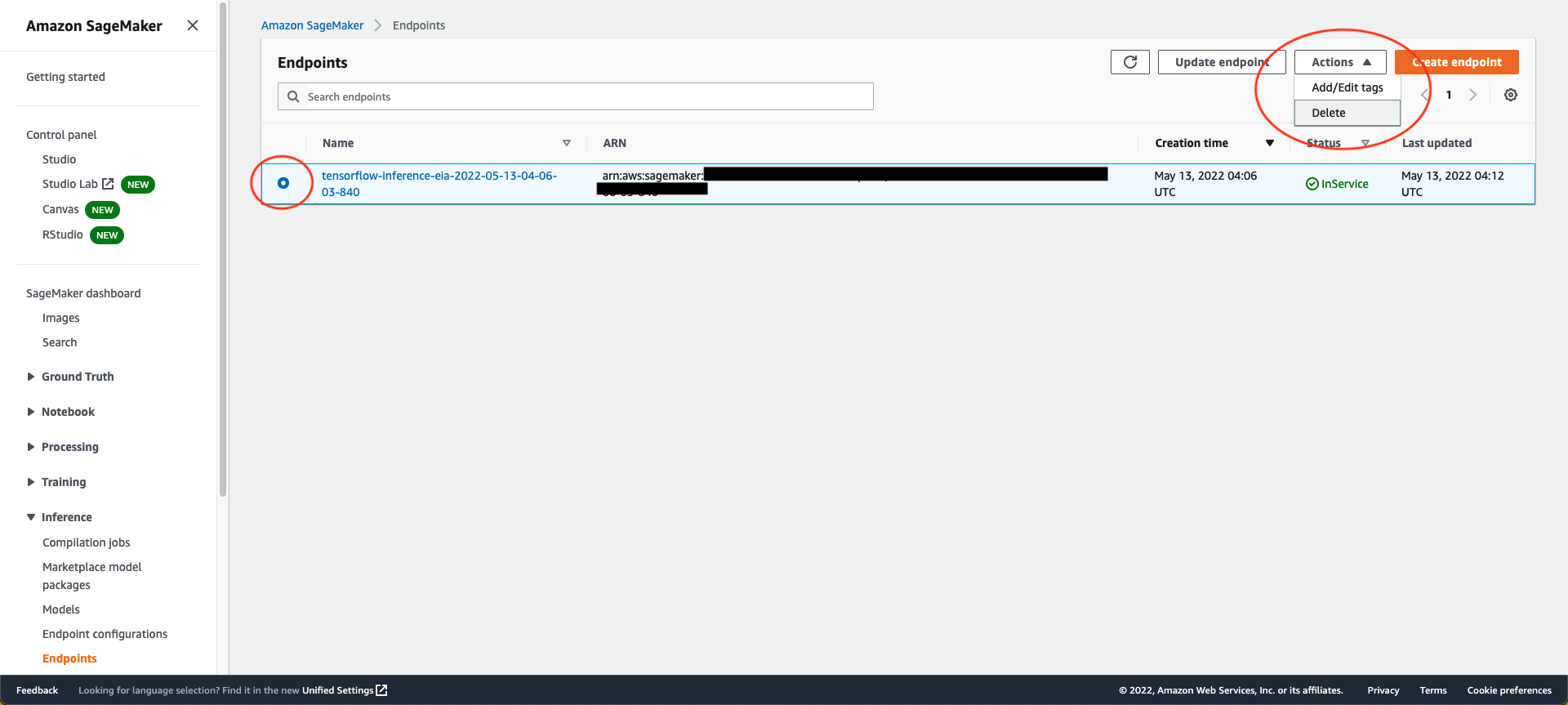The width and height of the screenshot is (1568, 705).
Task: Click the refresh endpoints icon button
Action: 1130,62
